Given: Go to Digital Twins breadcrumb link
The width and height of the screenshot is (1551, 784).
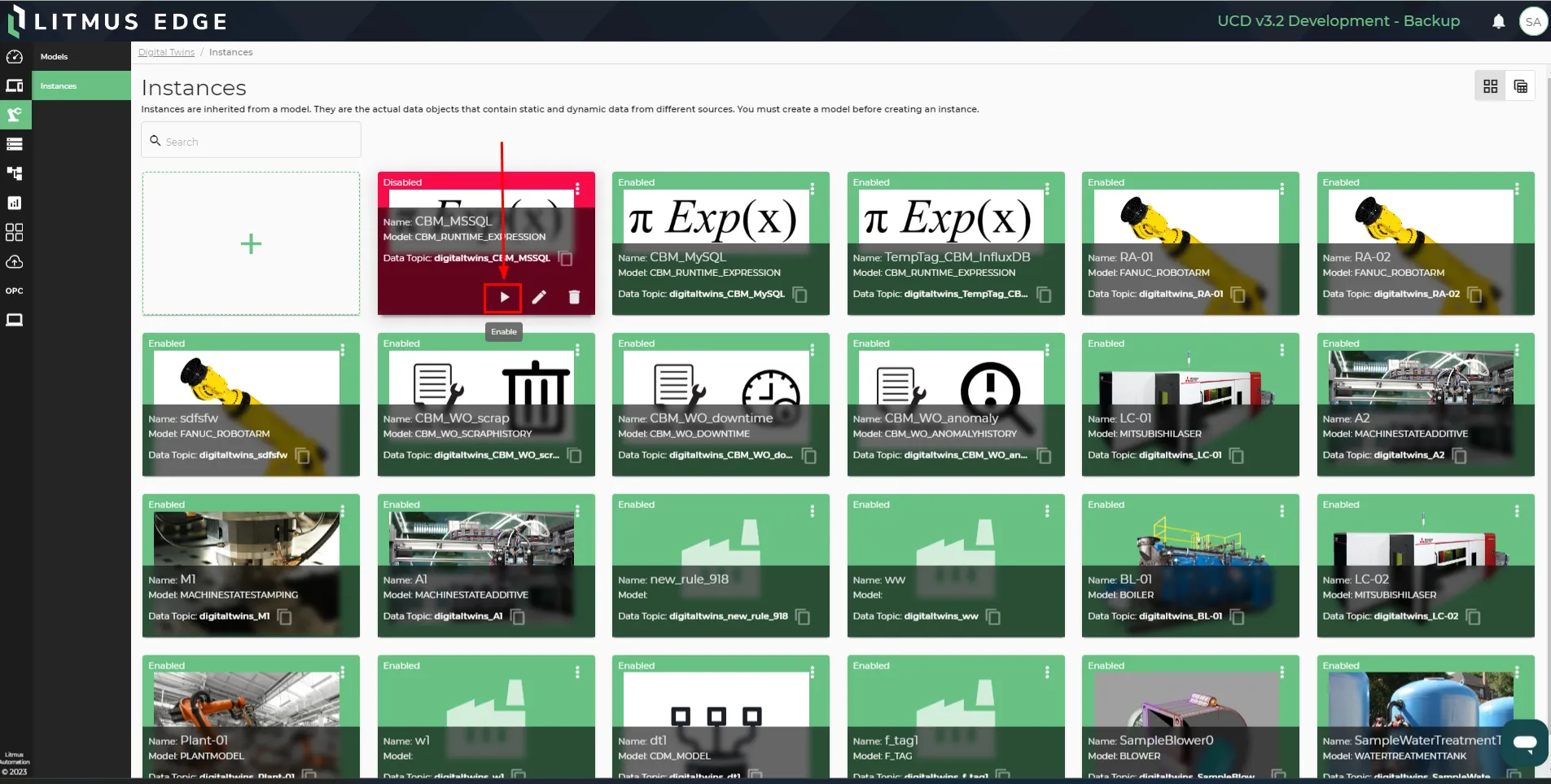Looking at the screenshot, I should click(166, 52).
